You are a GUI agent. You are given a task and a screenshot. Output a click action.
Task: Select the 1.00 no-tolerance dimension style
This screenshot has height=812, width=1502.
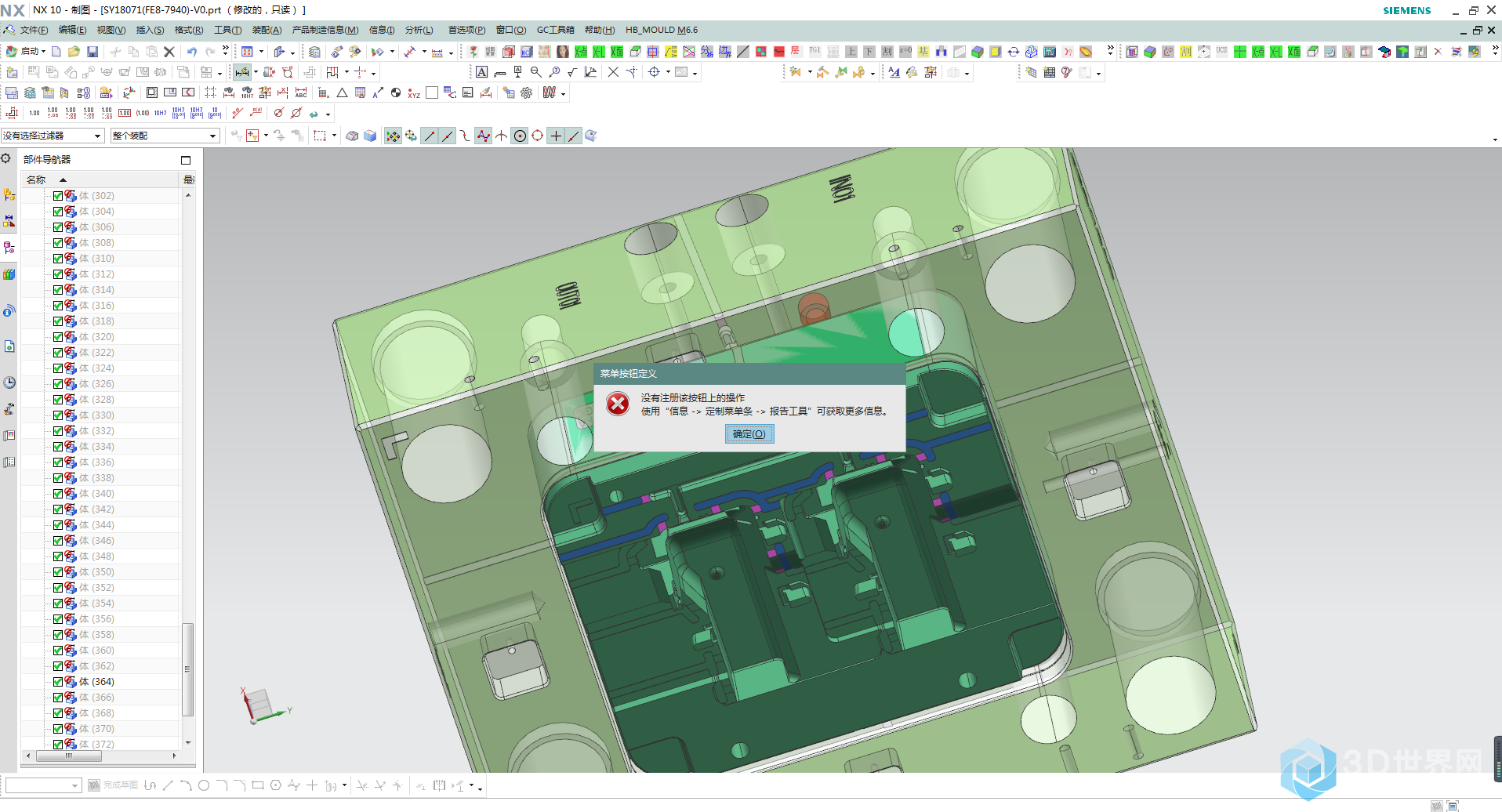[34, 114]
